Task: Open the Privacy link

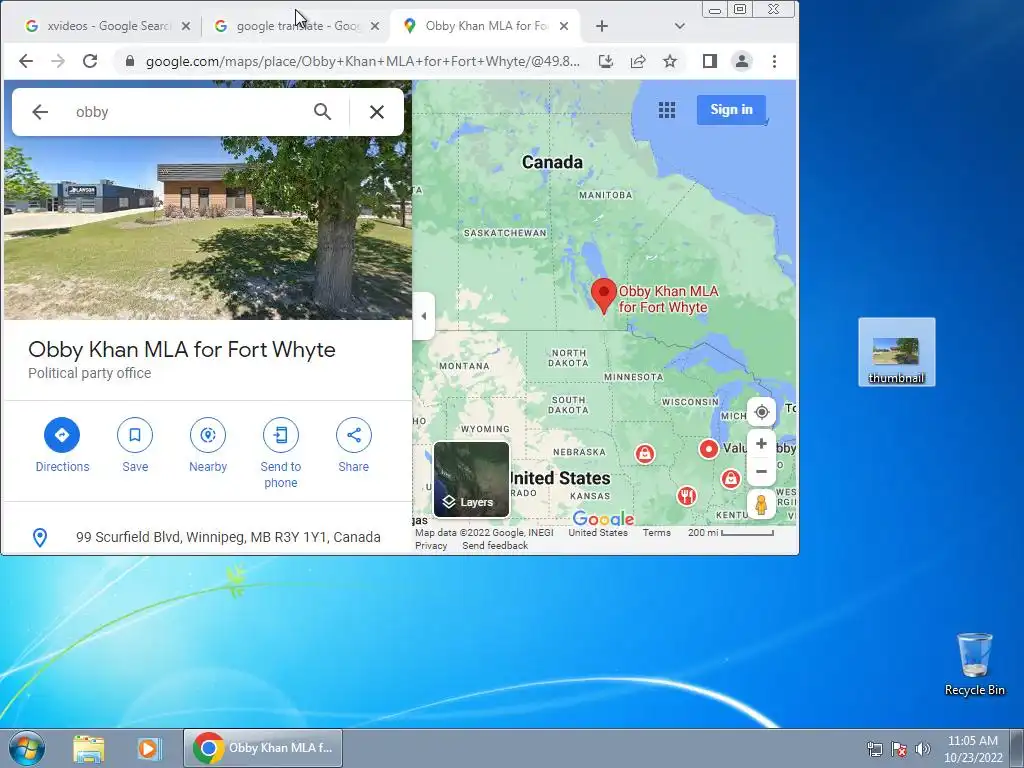Action: [x=431, y=545]
